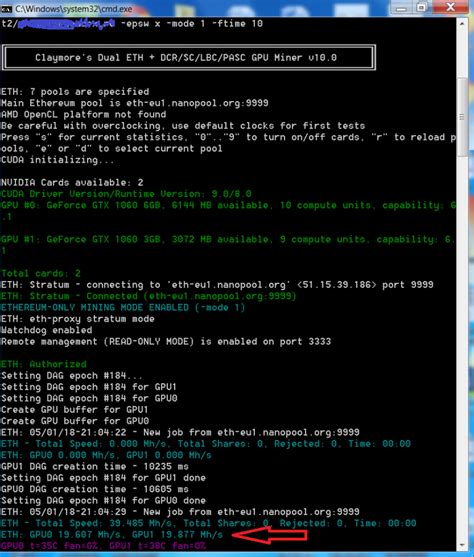Click 'Total cards: 2' line
Viewport: 474px width, 557px height.
pos(41,274)
